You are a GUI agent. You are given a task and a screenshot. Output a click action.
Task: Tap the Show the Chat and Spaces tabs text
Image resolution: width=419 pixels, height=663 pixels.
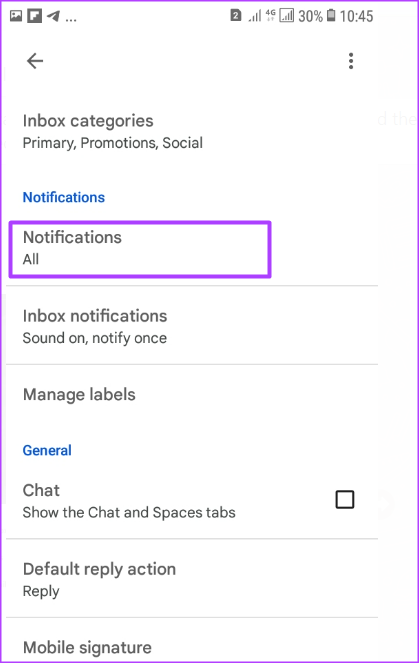pyautogui.click(x=129, y=512)
